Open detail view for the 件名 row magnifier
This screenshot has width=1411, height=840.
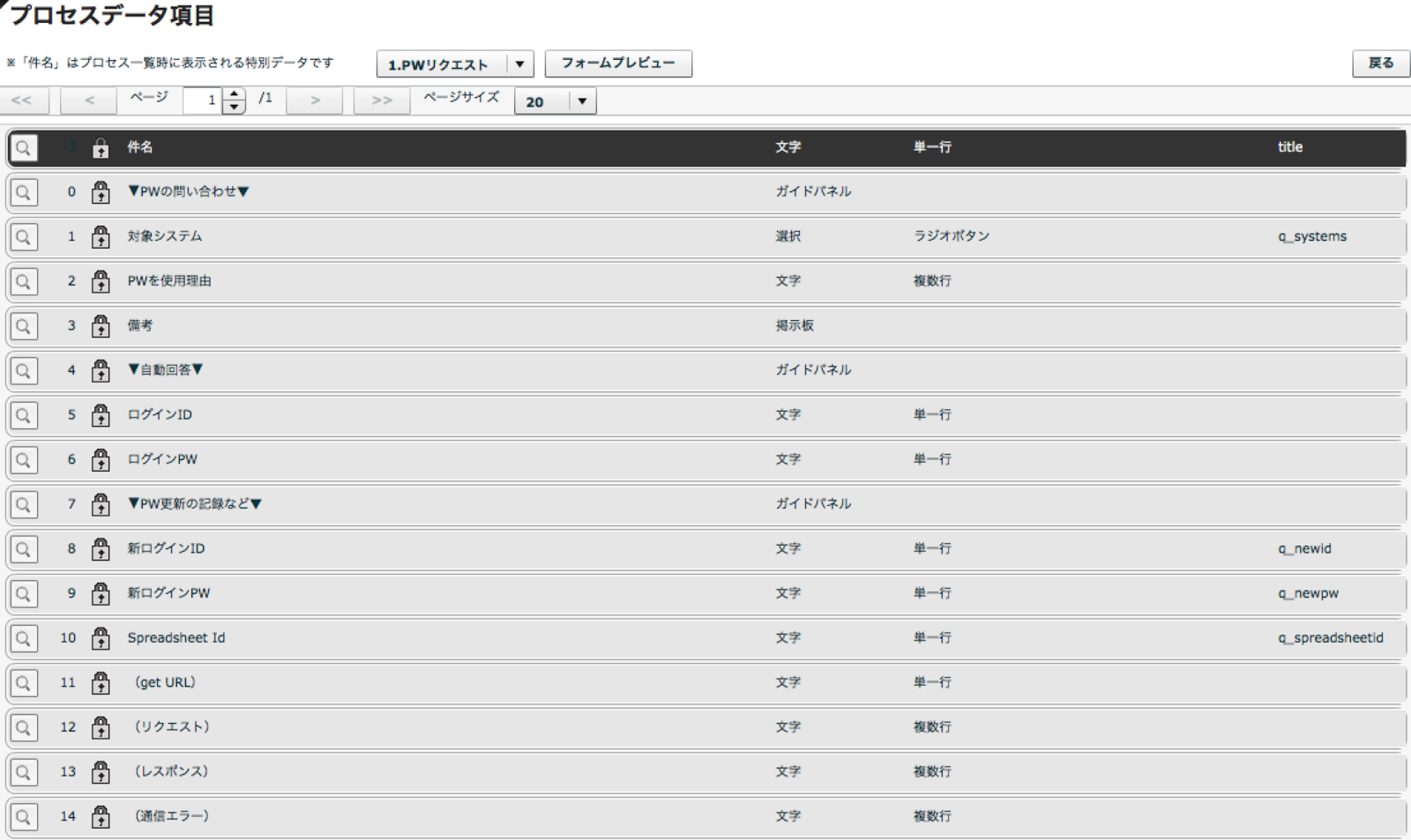[24, 147]
